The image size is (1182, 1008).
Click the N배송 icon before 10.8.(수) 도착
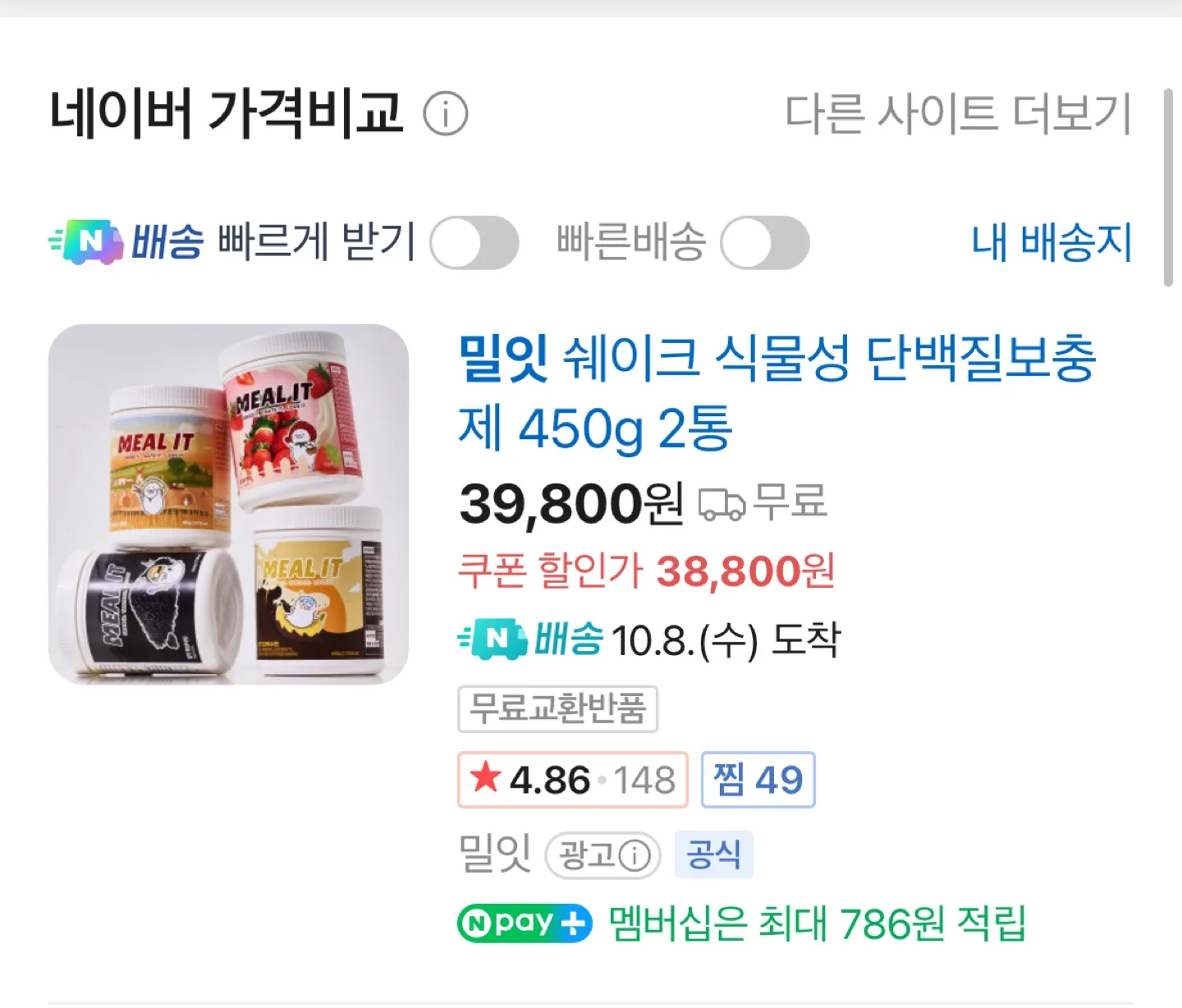coord(492,639)
